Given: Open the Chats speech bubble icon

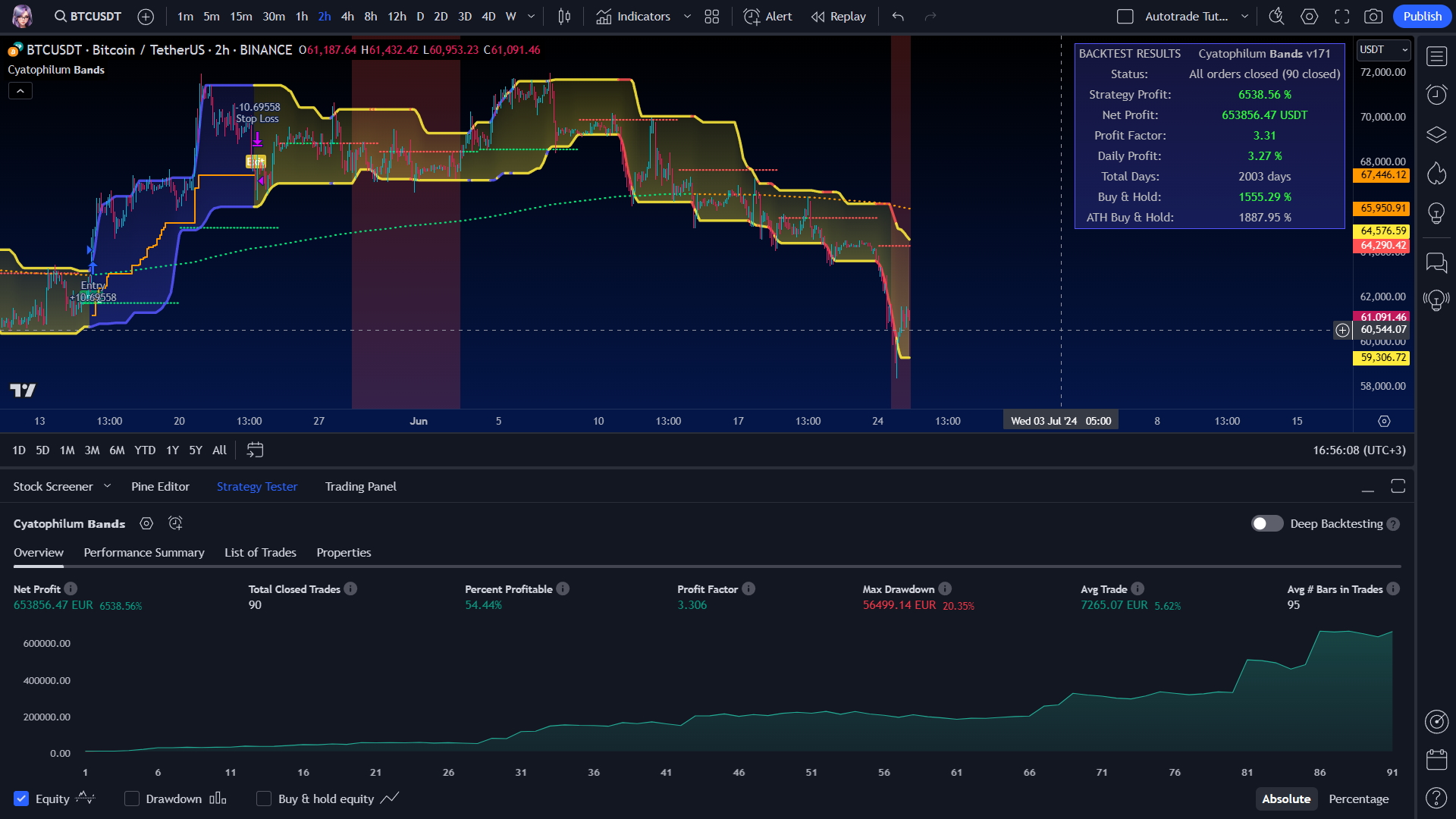Looking at the screenshot, I should pos(1436,262).
